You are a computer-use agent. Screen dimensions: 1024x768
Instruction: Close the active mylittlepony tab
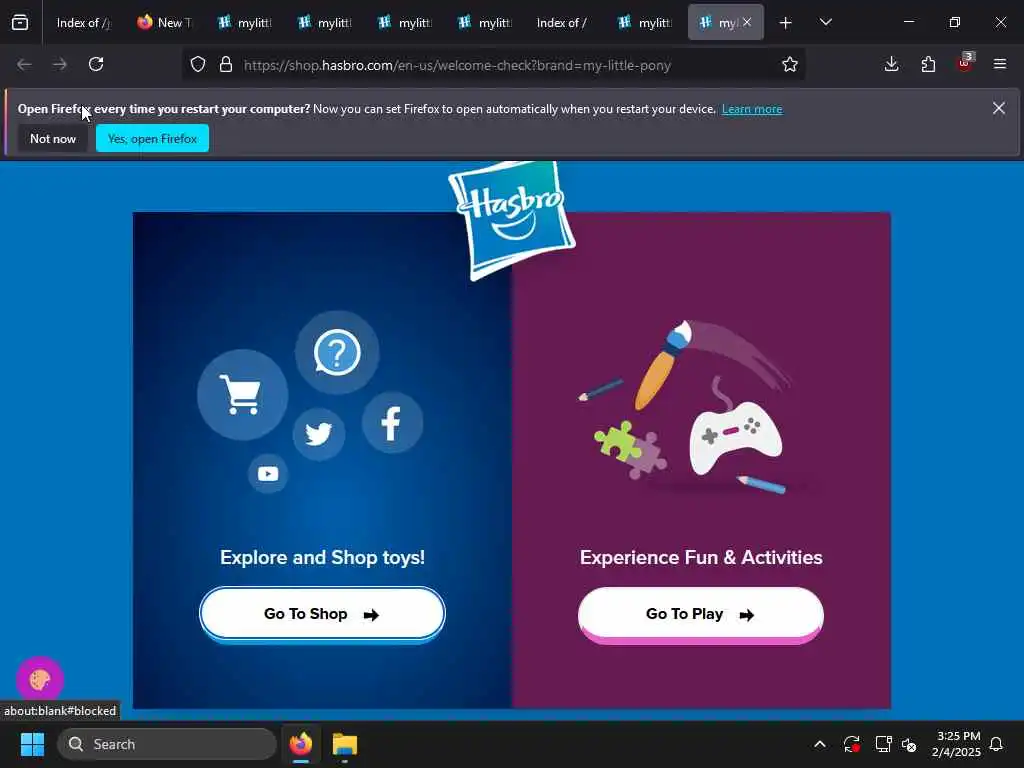coord(747,22)
